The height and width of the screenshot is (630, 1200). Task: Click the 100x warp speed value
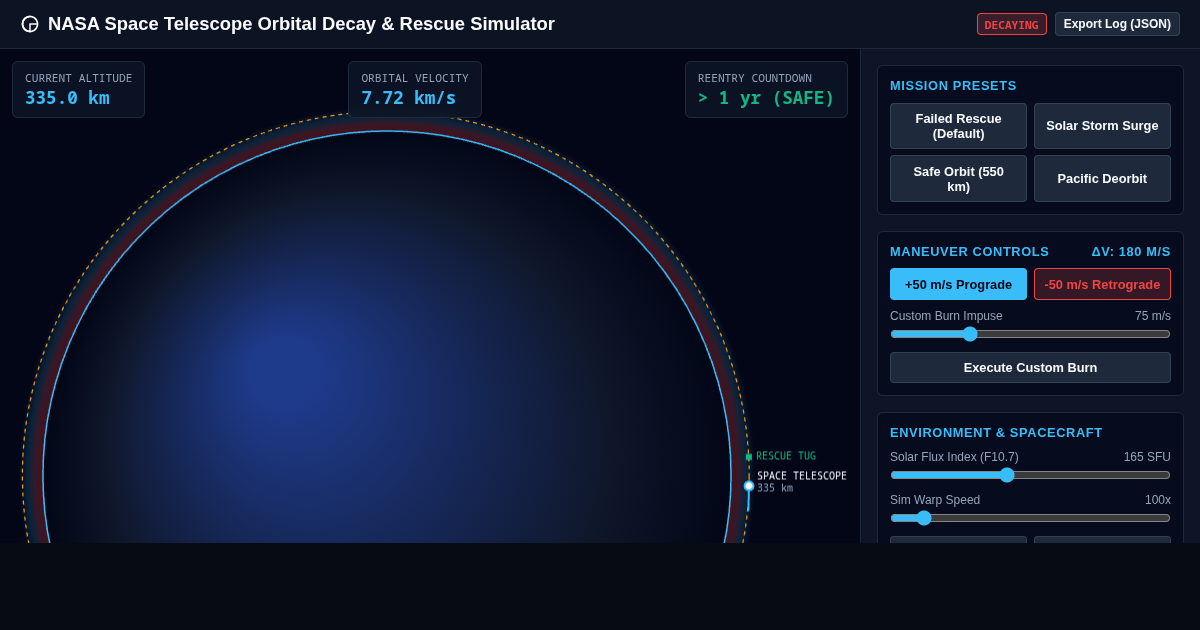pos(1158,500)
